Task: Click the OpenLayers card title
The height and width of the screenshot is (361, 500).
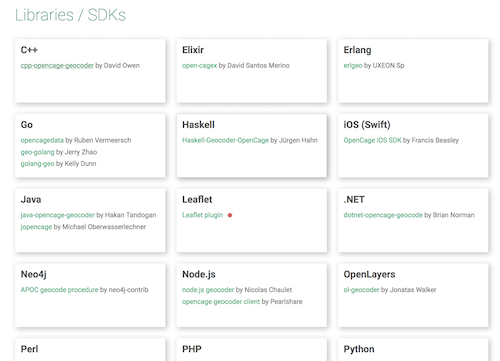Action: (x=369, y=274)
